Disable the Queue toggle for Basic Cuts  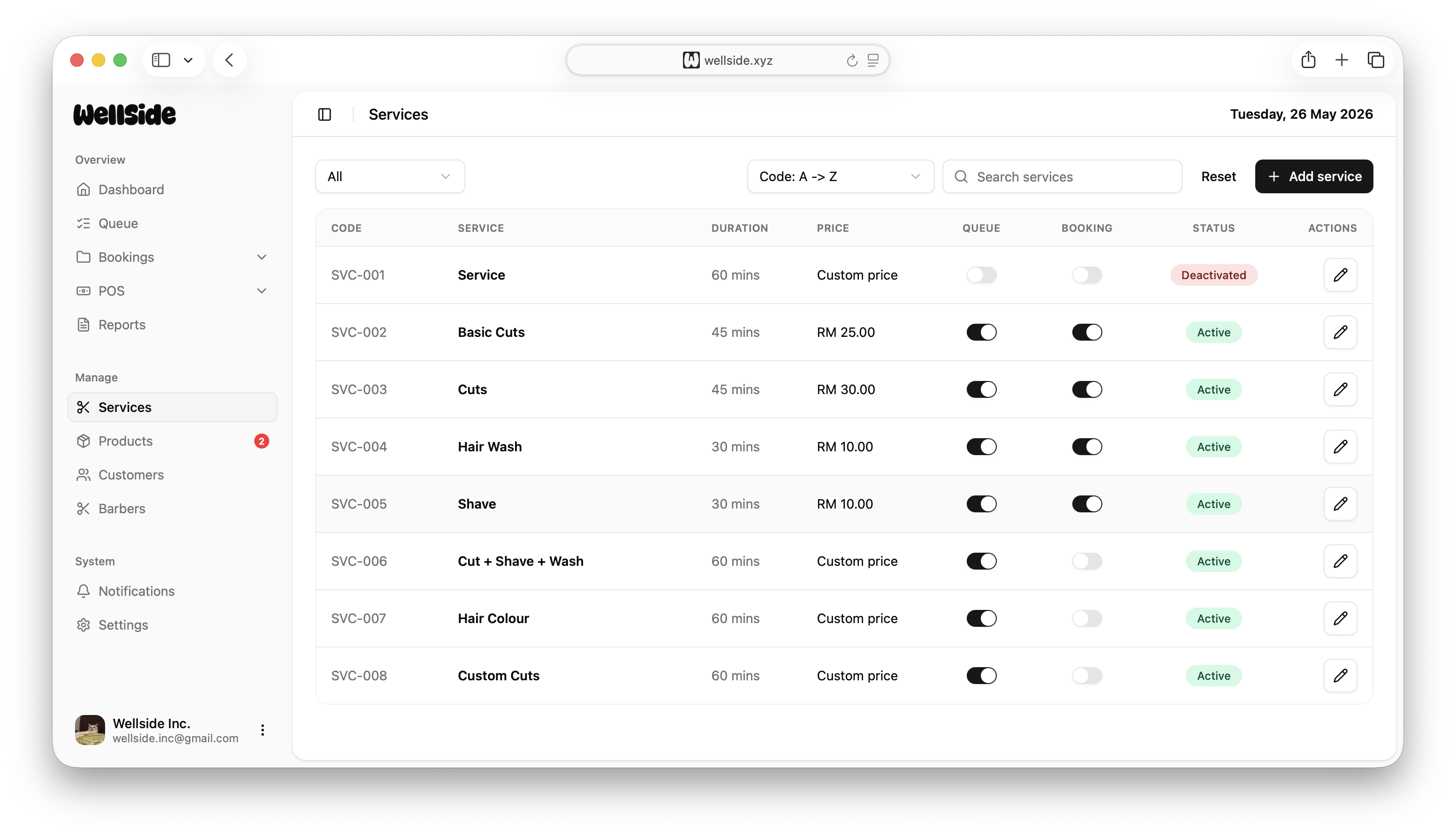(x=981, y=332)
